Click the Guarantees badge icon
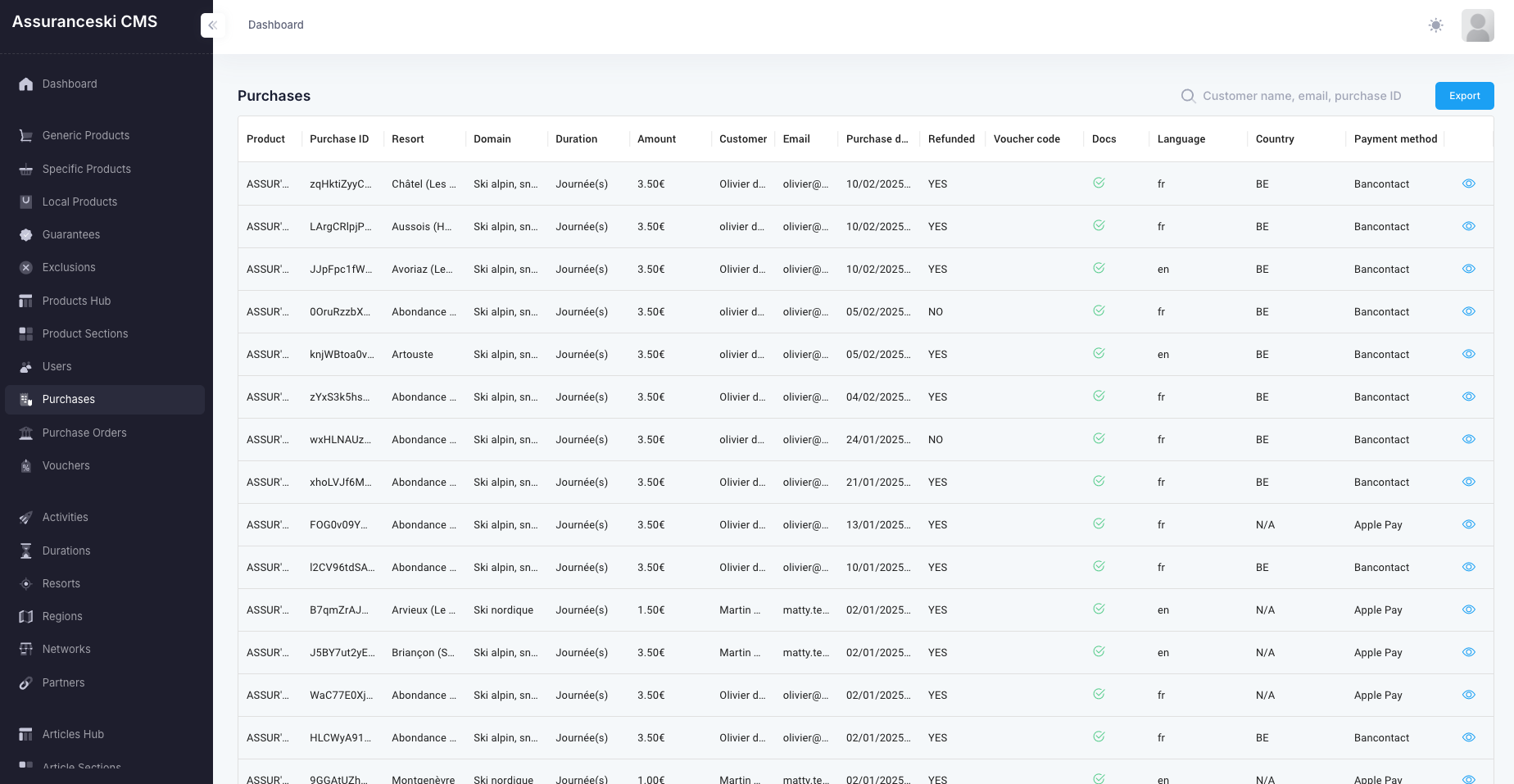Viewport: 1514px width, 784px height. 26,234
